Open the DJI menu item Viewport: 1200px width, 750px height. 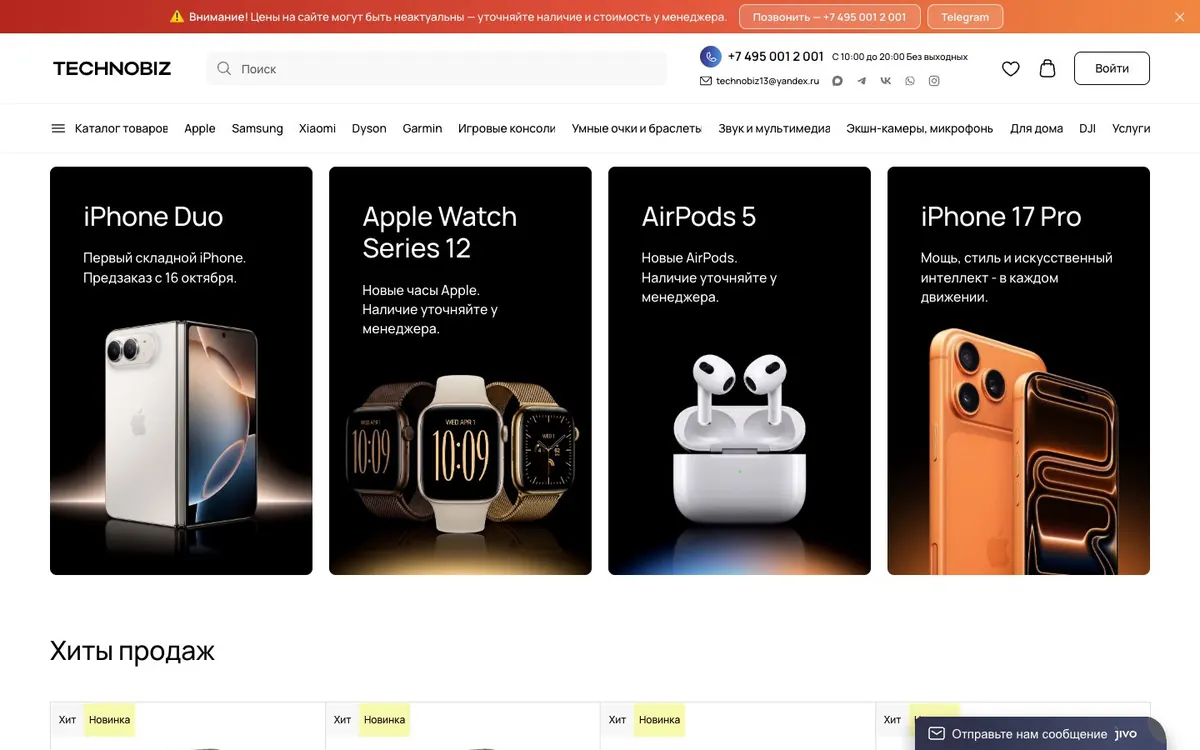1087,128
